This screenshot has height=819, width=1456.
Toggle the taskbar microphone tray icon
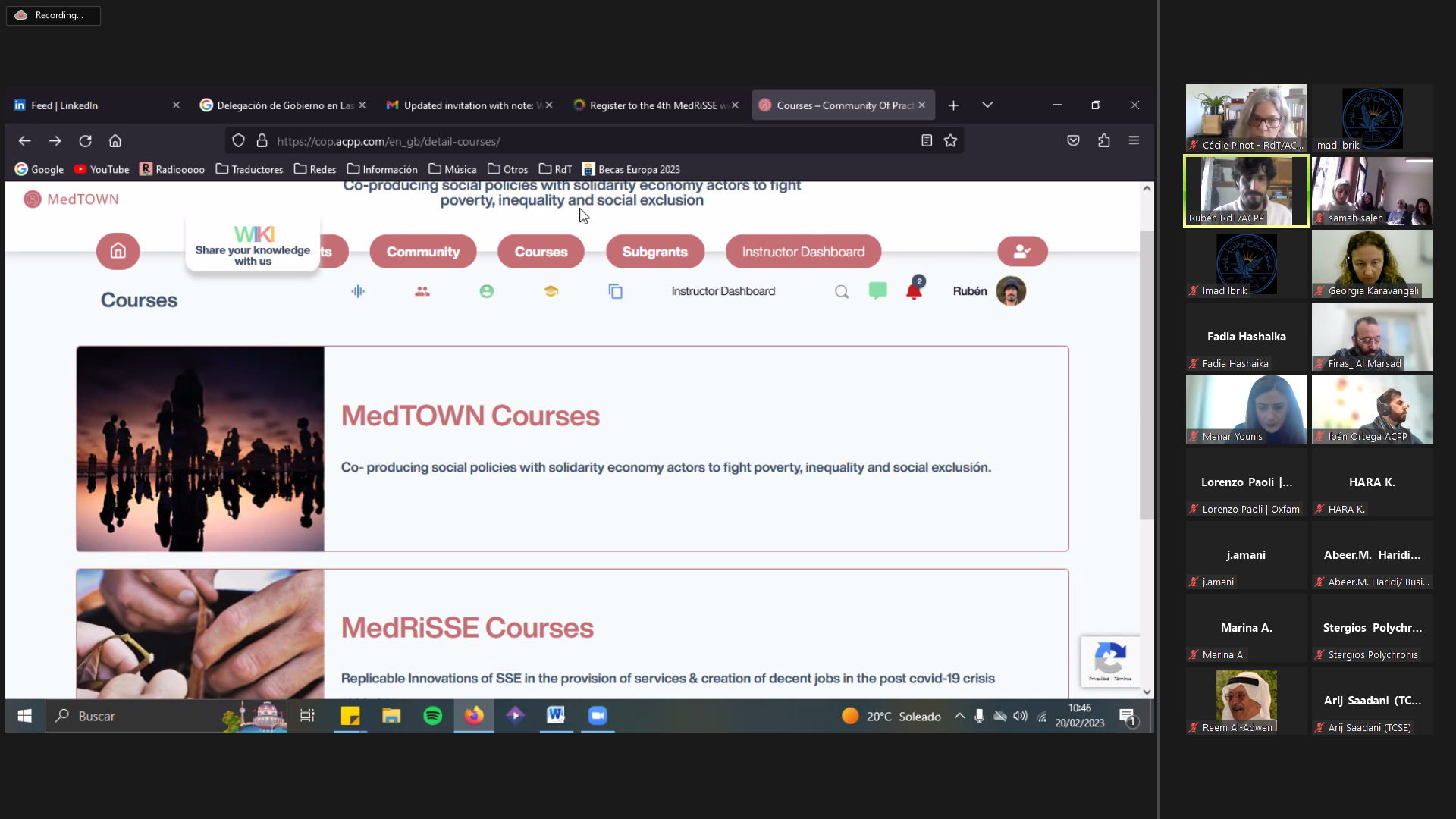pyautogui.click(x=980, y=716)
